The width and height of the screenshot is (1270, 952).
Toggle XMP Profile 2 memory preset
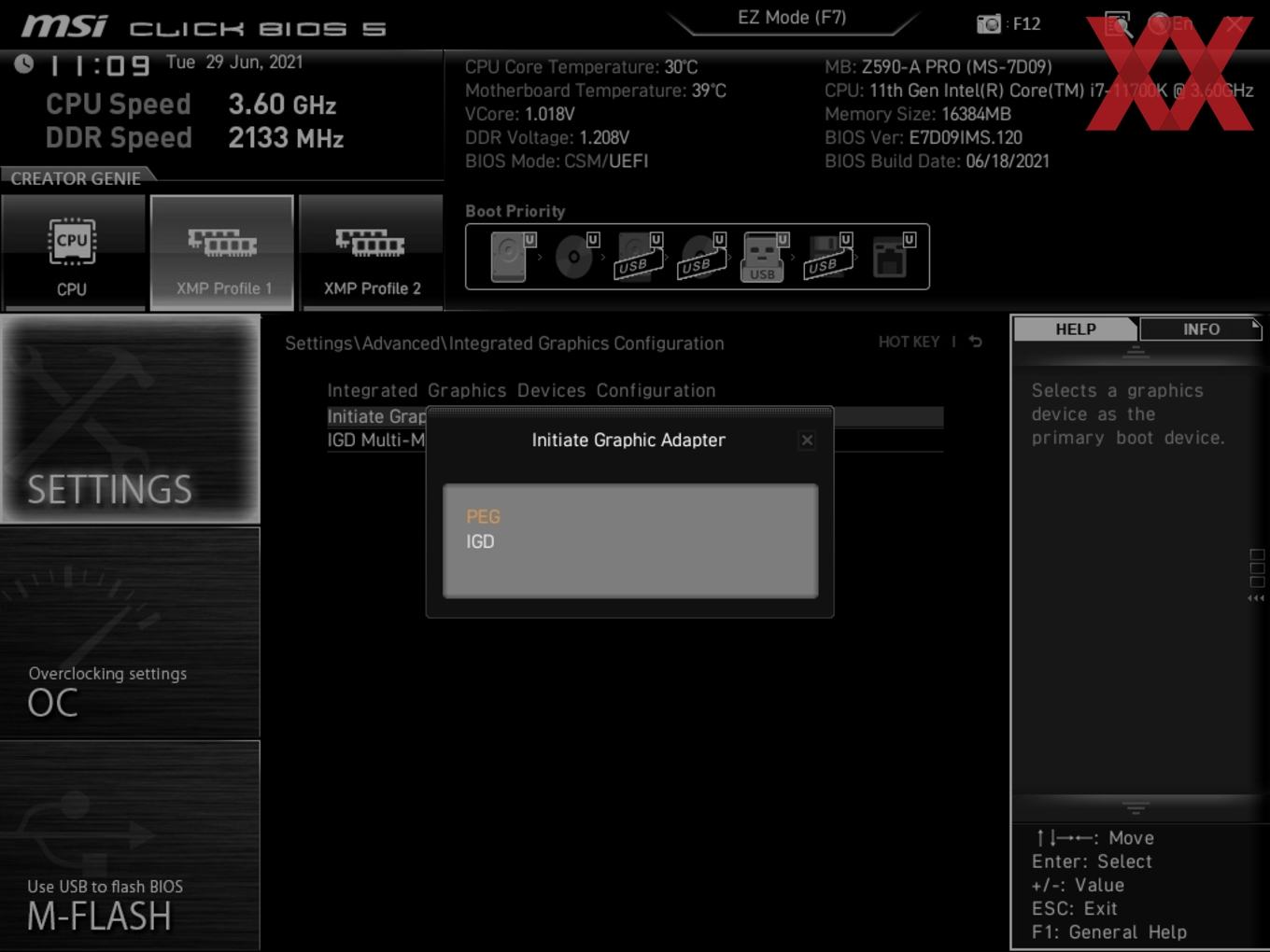(x=372, y=252)
